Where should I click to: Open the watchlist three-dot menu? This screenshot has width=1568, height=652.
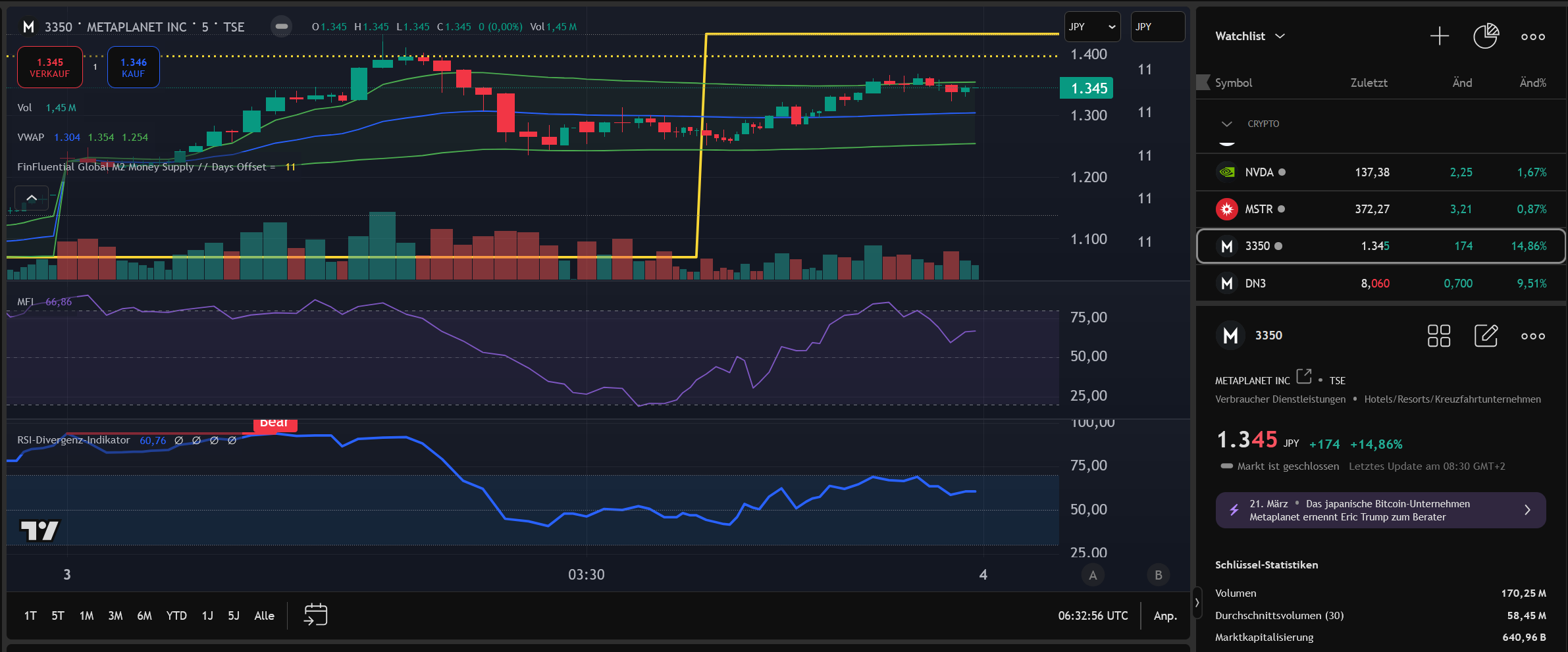tap(1533, 37)
